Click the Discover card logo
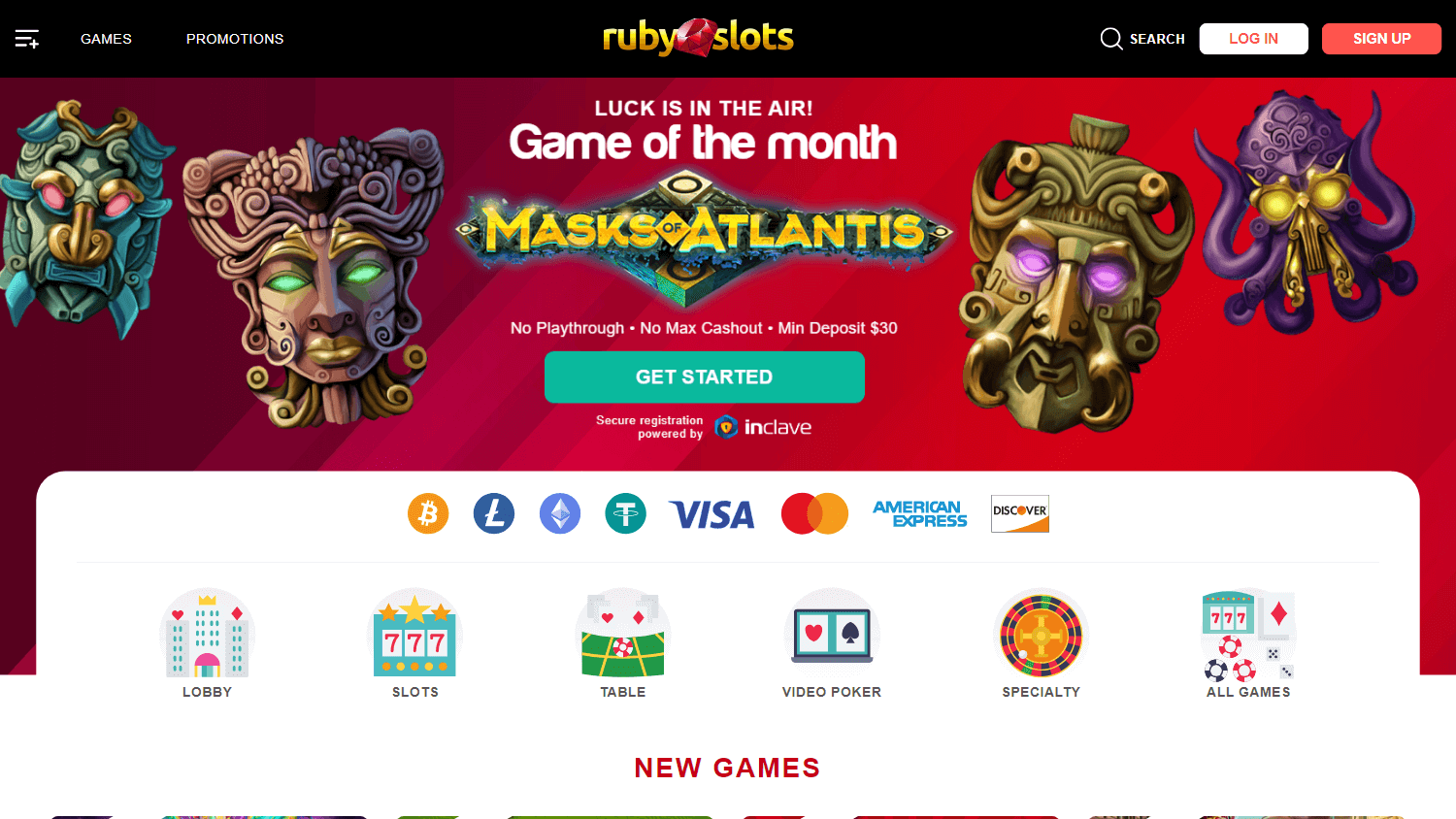Viewport: 1456px width, 819px height. coord(1020,513)
